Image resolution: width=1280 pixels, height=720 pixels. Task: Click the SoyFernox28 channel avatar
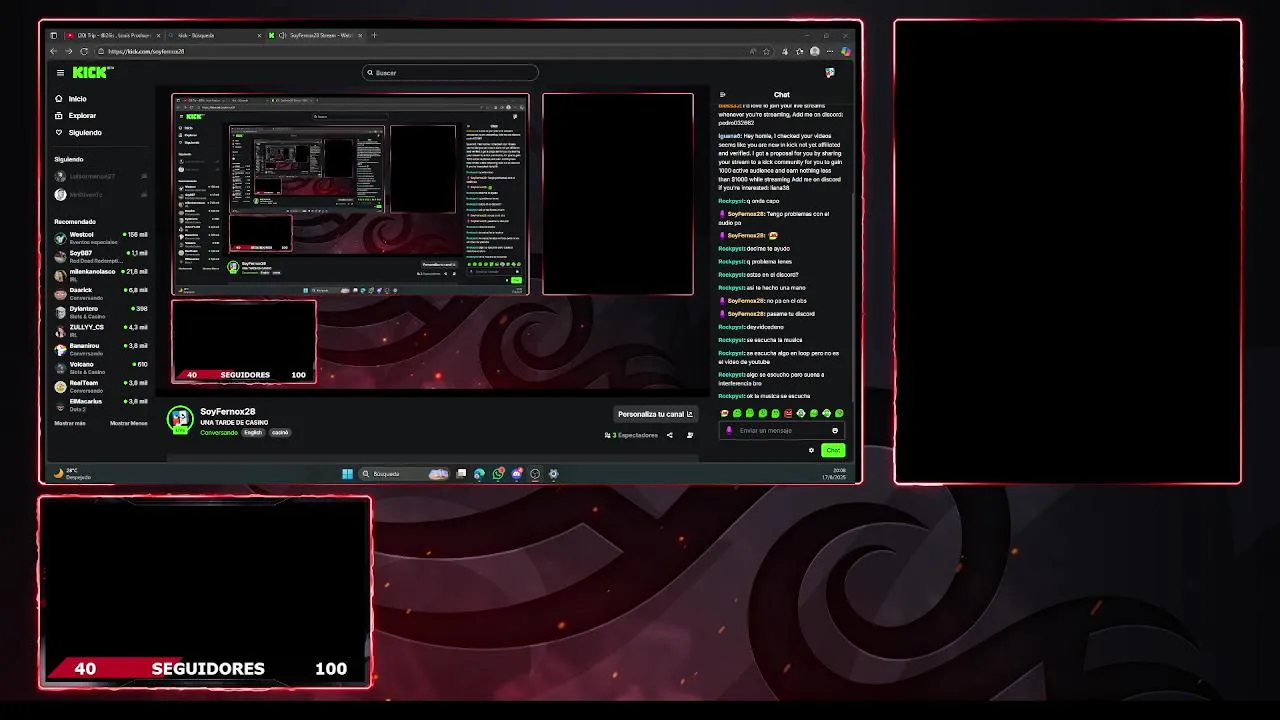(180, 419)
